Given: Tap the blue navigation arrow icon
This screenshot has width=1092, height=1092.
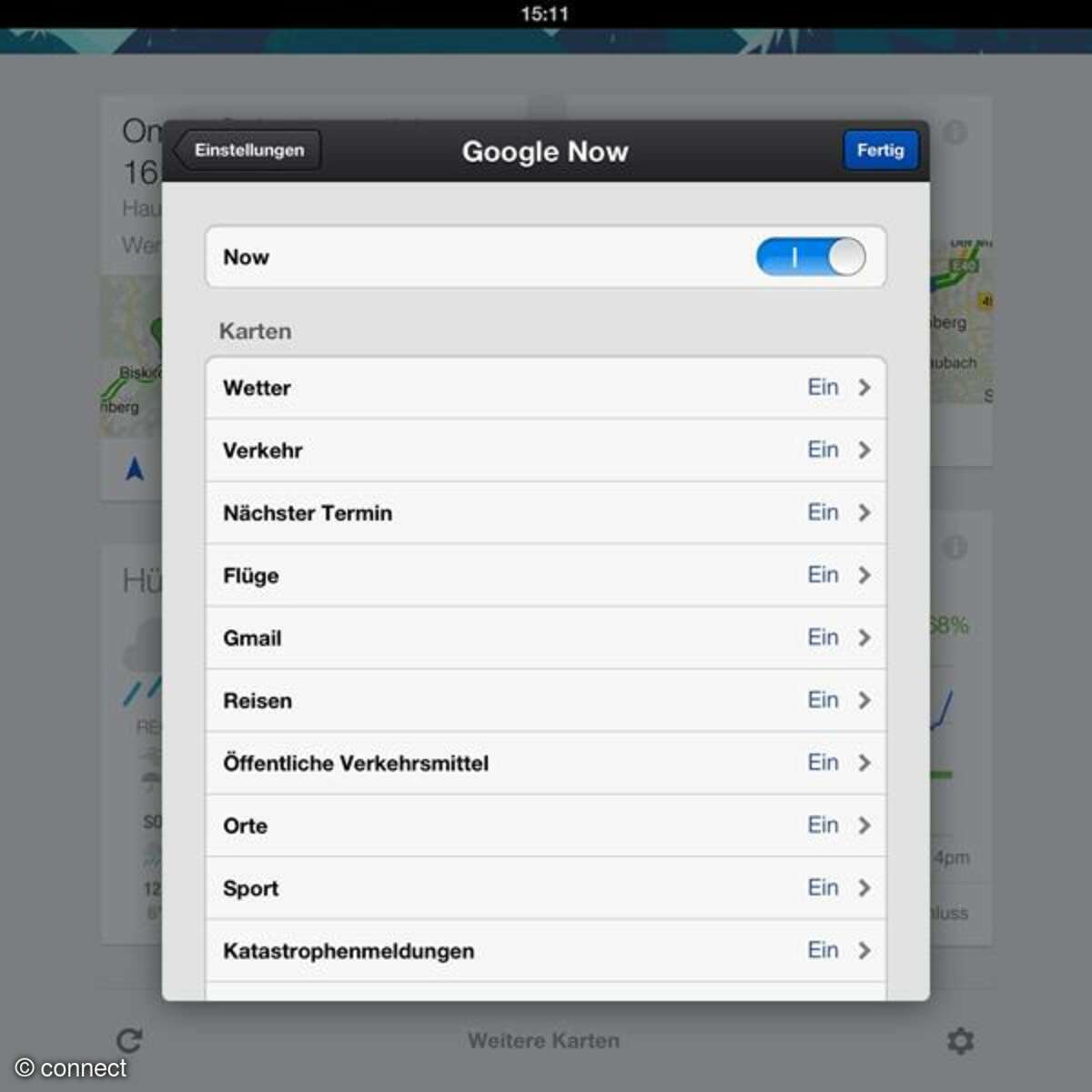Looking at the screenshot, I should 135,469.
